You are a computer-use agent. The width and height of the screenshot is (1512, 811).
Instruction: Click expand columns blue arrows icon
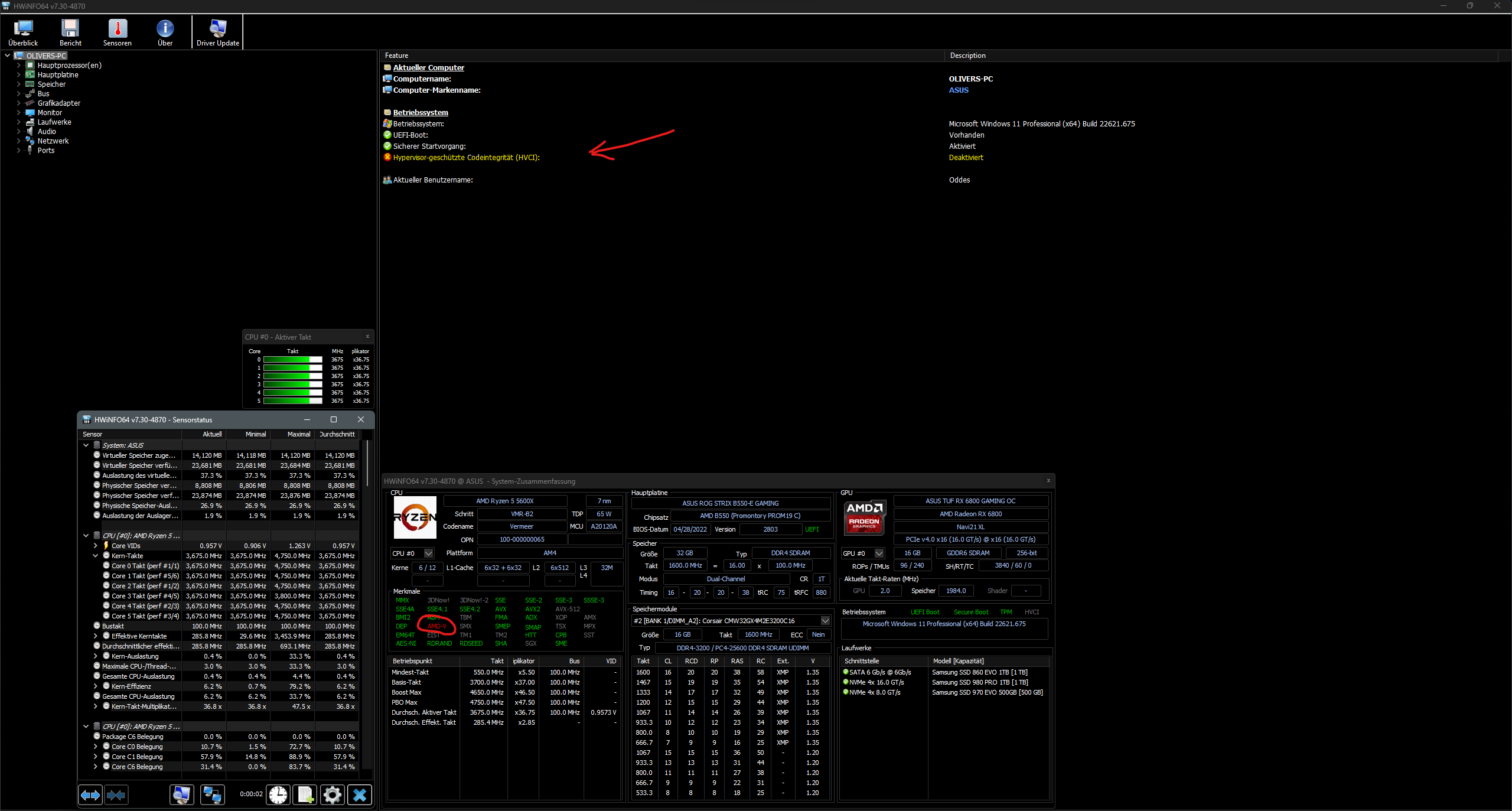pos(90,795)
